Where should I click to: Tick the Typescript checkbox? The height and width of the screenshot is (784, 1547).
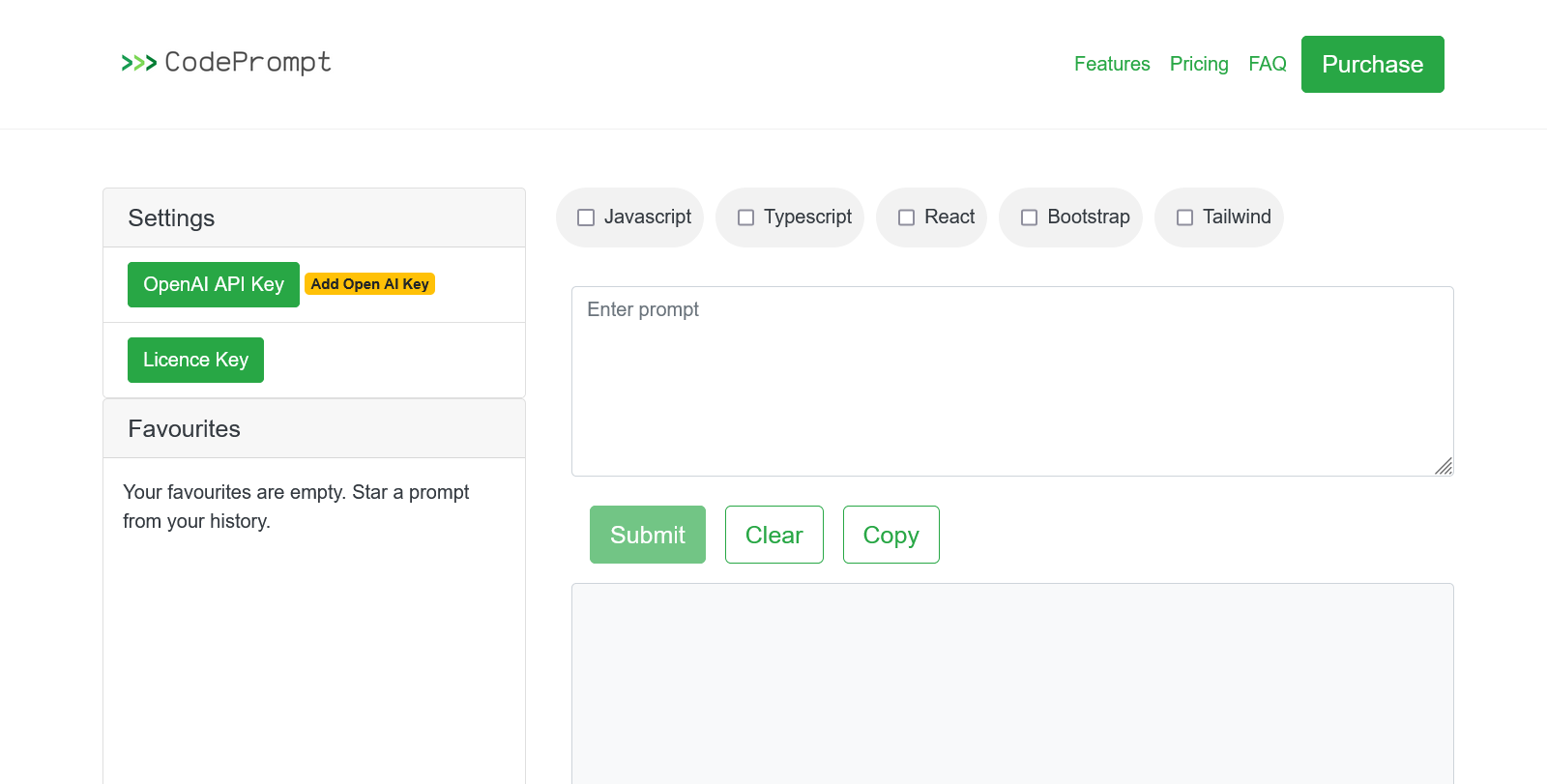[745, 218]
